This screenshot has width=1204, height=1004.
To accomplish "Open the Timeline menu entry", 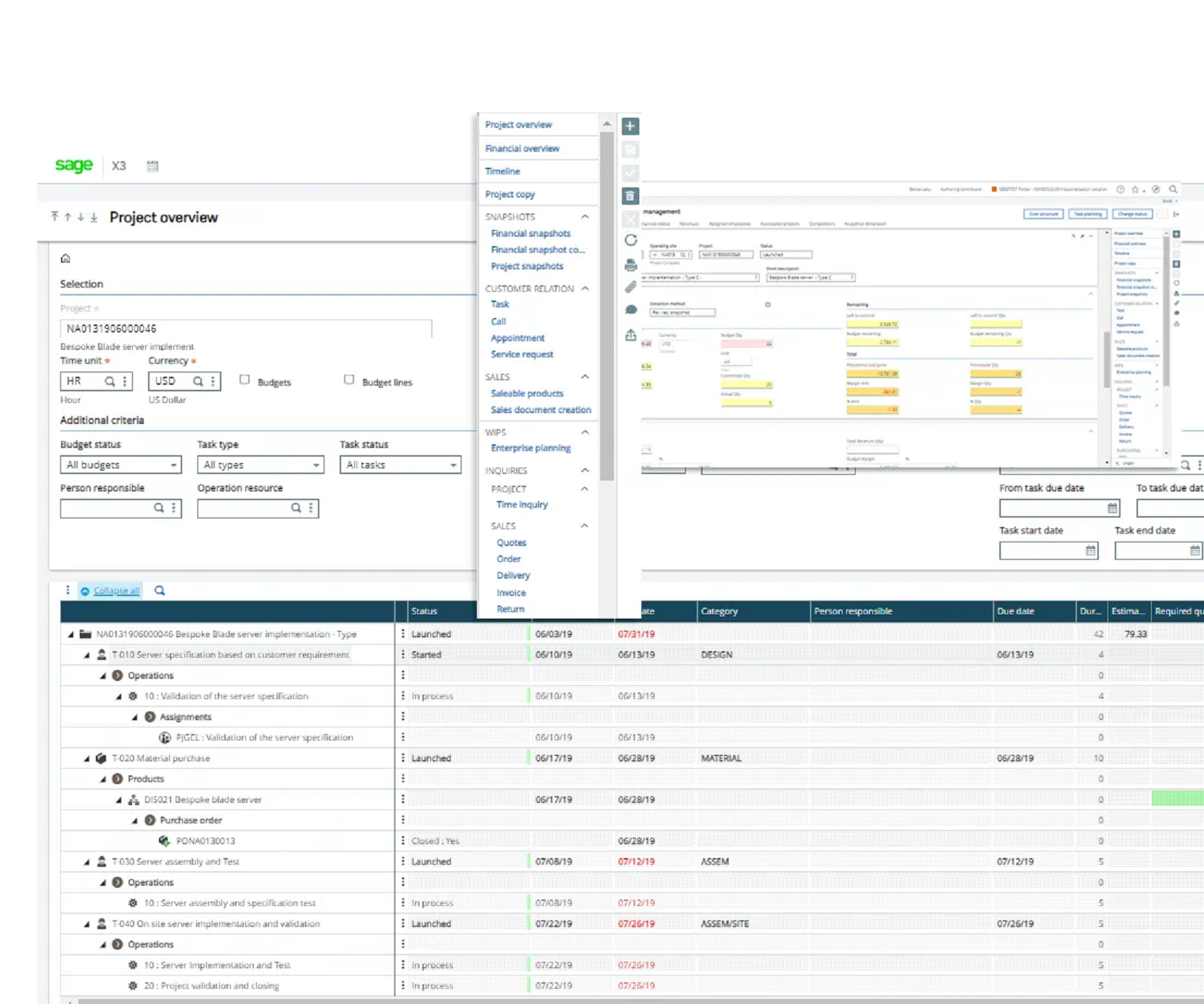I will tap(502, 171).
